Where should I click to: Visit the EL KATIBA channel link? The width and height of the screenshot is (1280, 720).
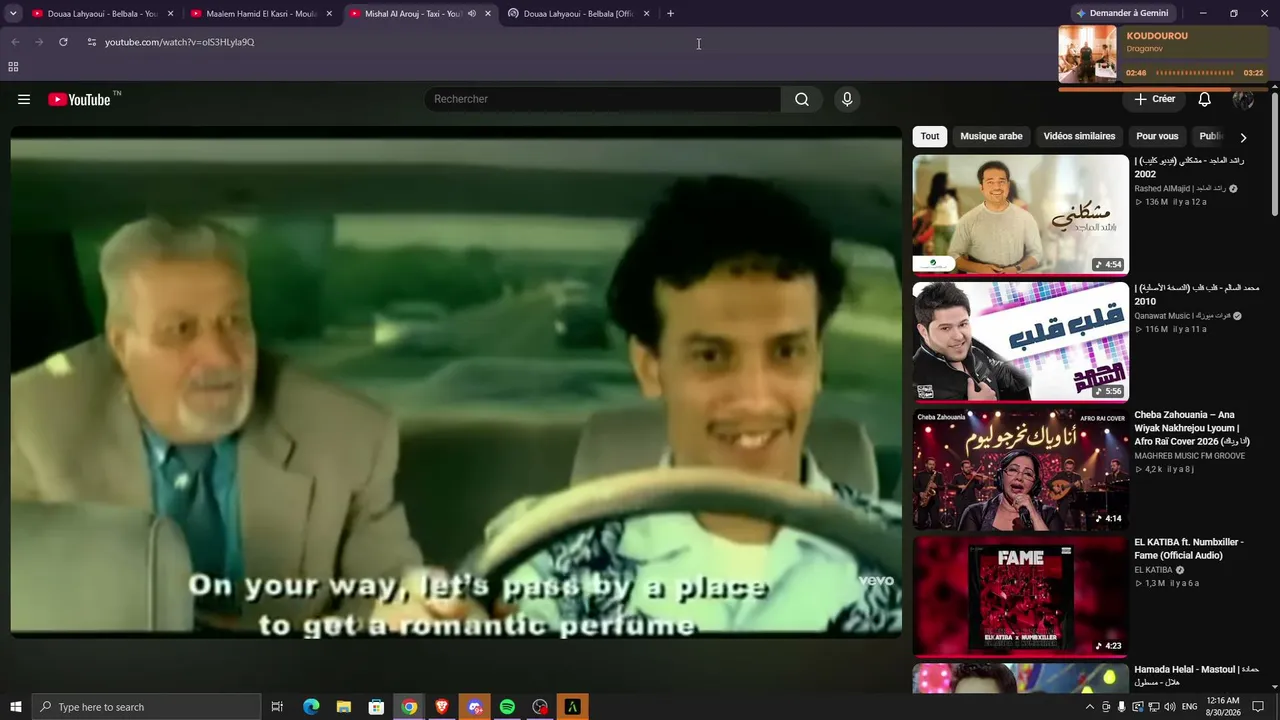click(1153, 570)
